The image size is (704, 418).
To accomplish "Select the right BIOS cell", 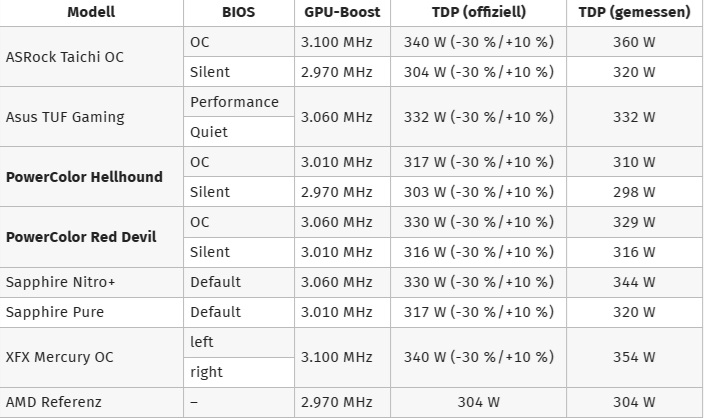I will pyautogui.click(x=206, y=372).
